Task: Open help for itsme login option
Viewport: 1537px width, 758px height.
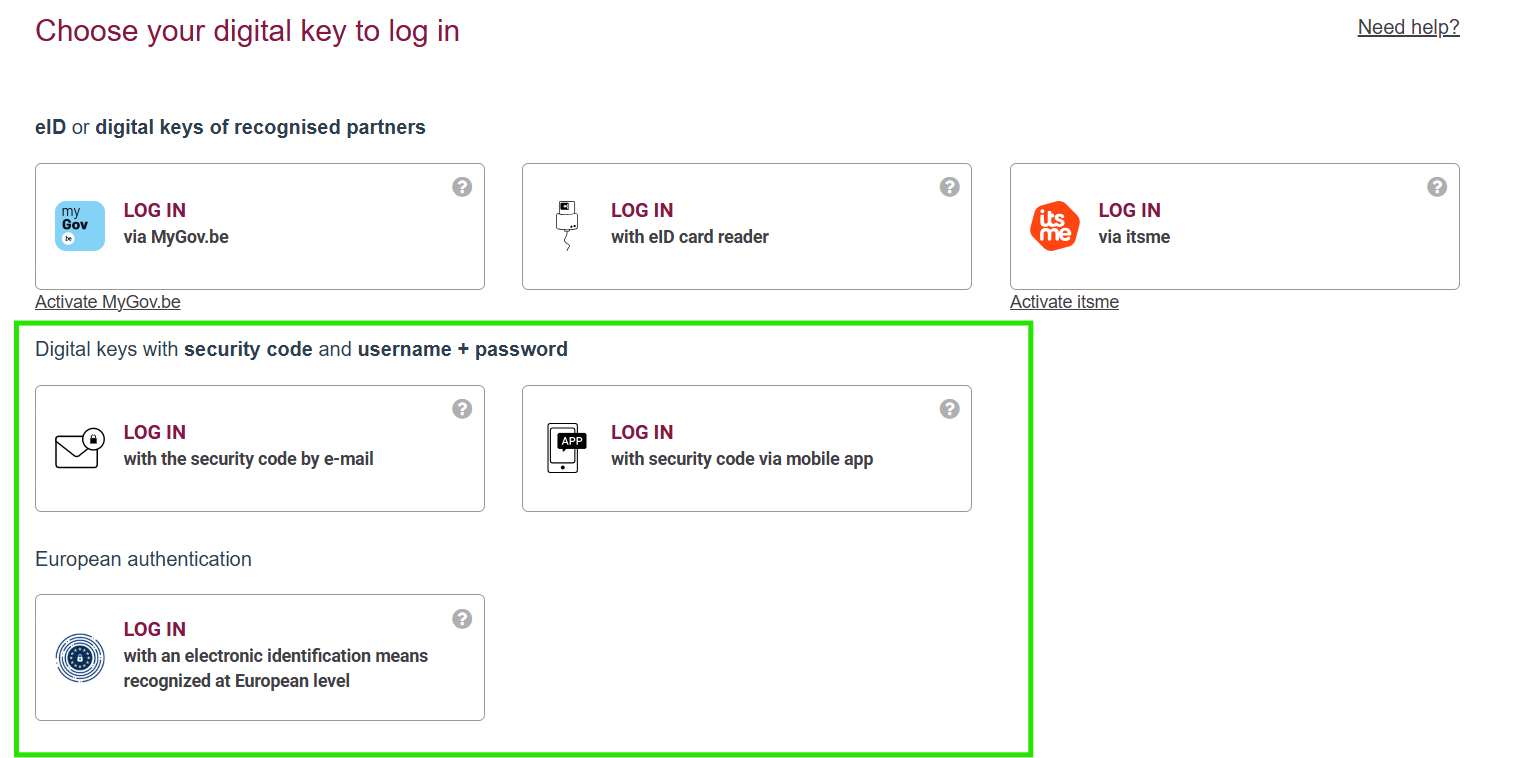Action: 1437,187
